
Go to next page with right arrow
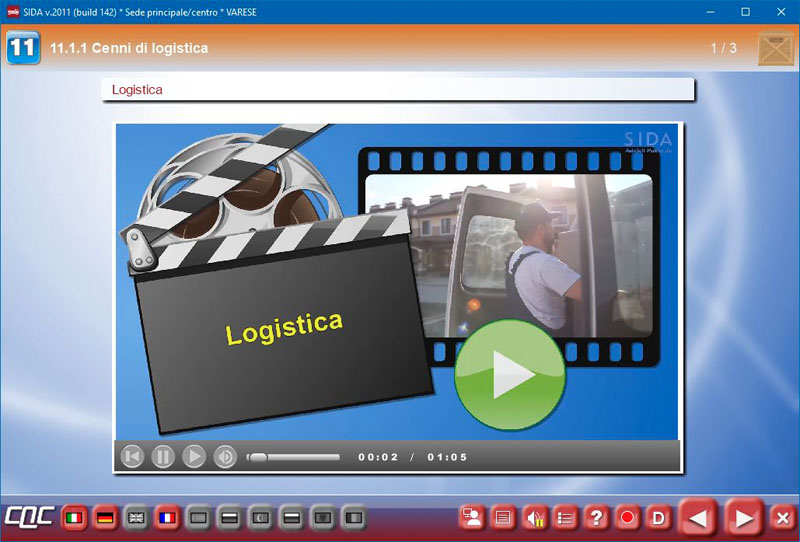pyautogui.click(x=744, y=518)
